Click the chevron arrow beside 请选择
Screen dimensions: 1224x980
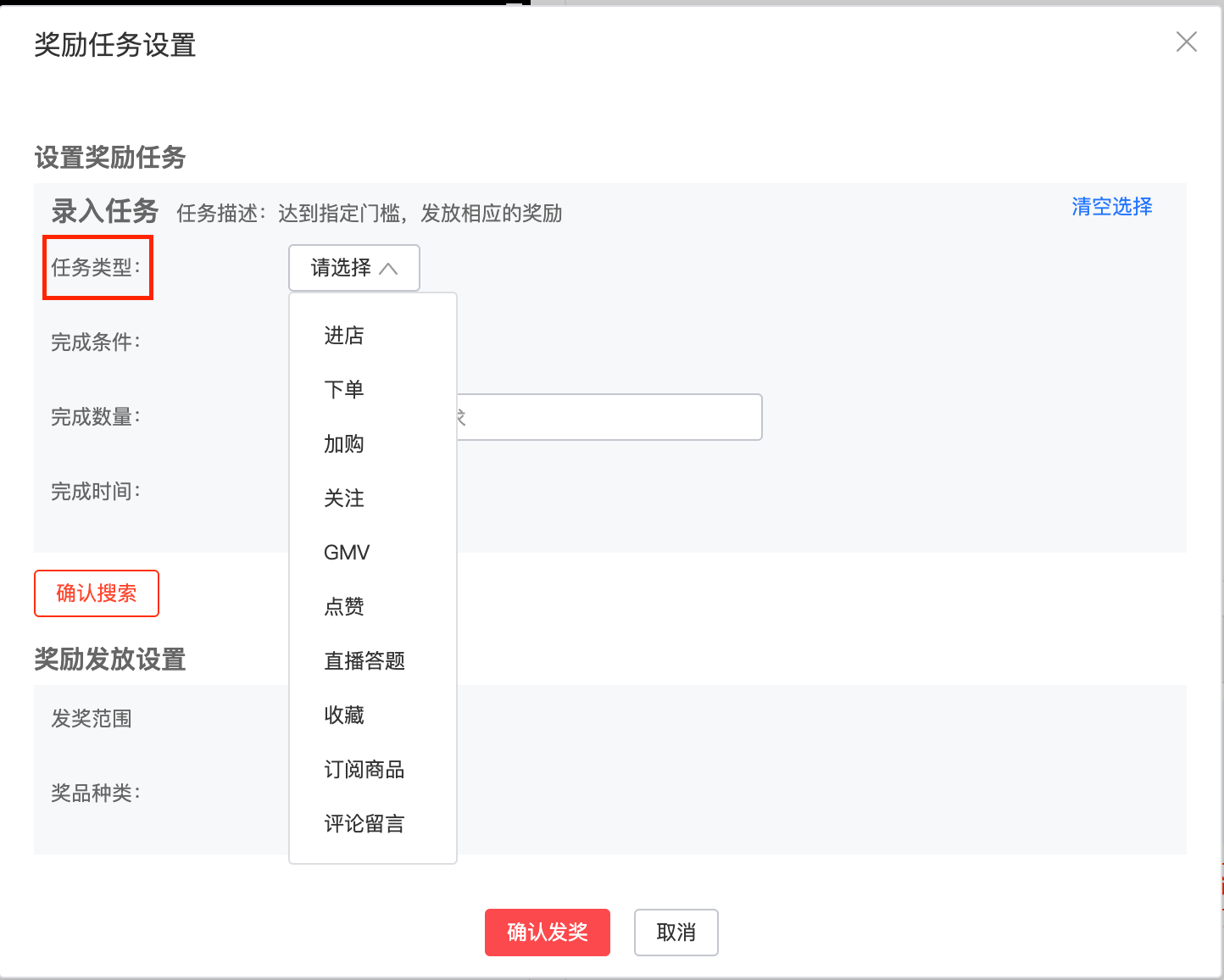pos(388,269)
